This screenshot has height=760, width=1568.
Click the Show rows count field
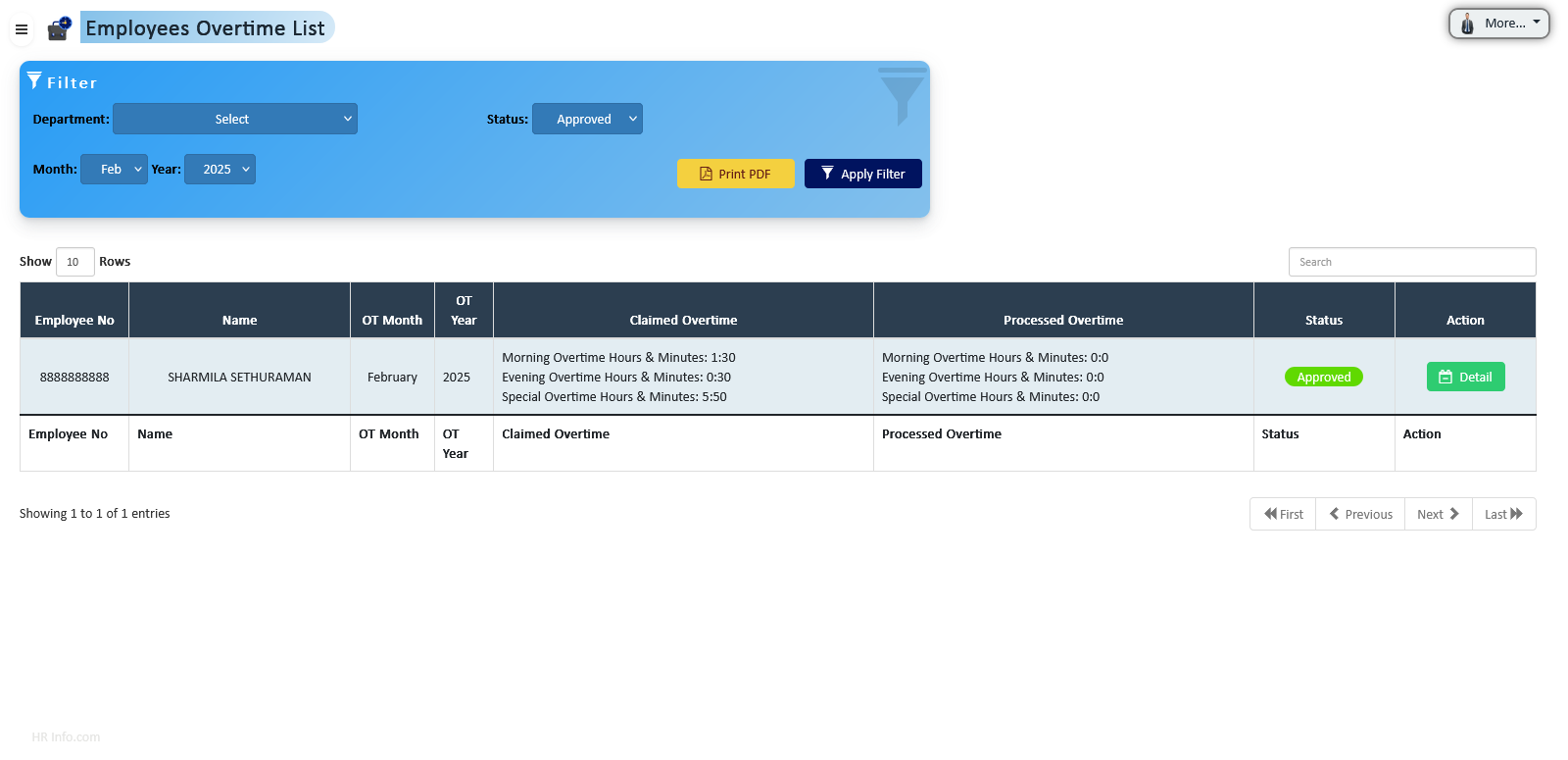[74, 262]
